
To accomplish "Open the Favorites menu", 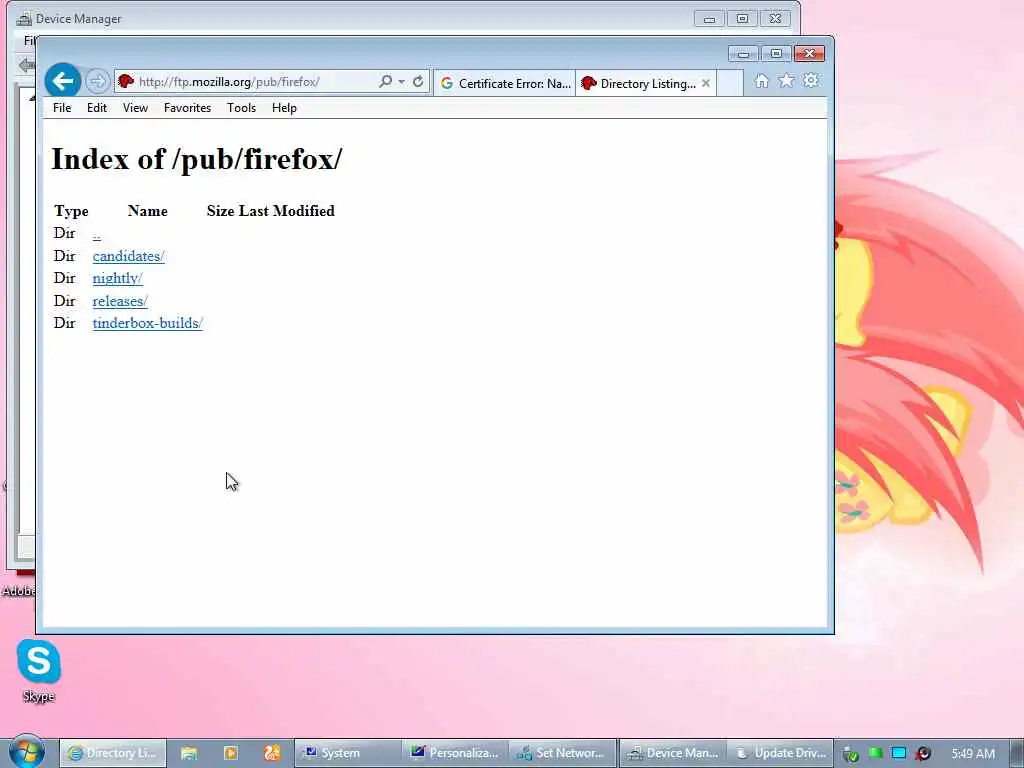I will pos(187,108).
